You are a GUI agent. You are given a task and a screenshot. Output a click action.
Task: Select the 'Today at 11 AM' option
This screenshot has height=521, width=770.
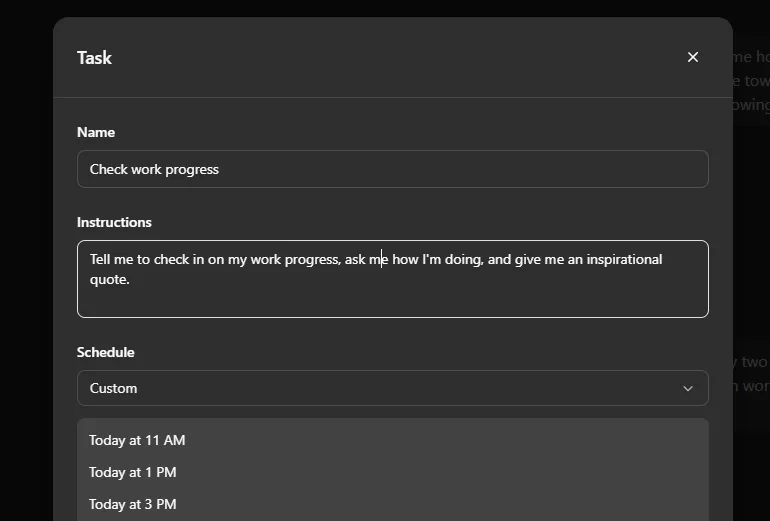[x=137, y=440]
